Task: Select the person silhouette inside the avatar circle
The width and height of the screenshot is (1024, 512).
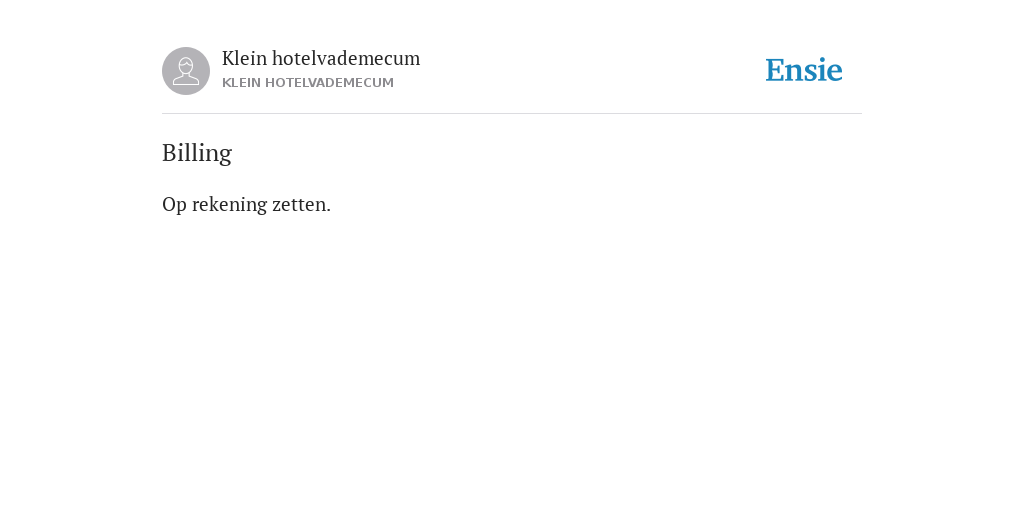Action: pos(186,71)
